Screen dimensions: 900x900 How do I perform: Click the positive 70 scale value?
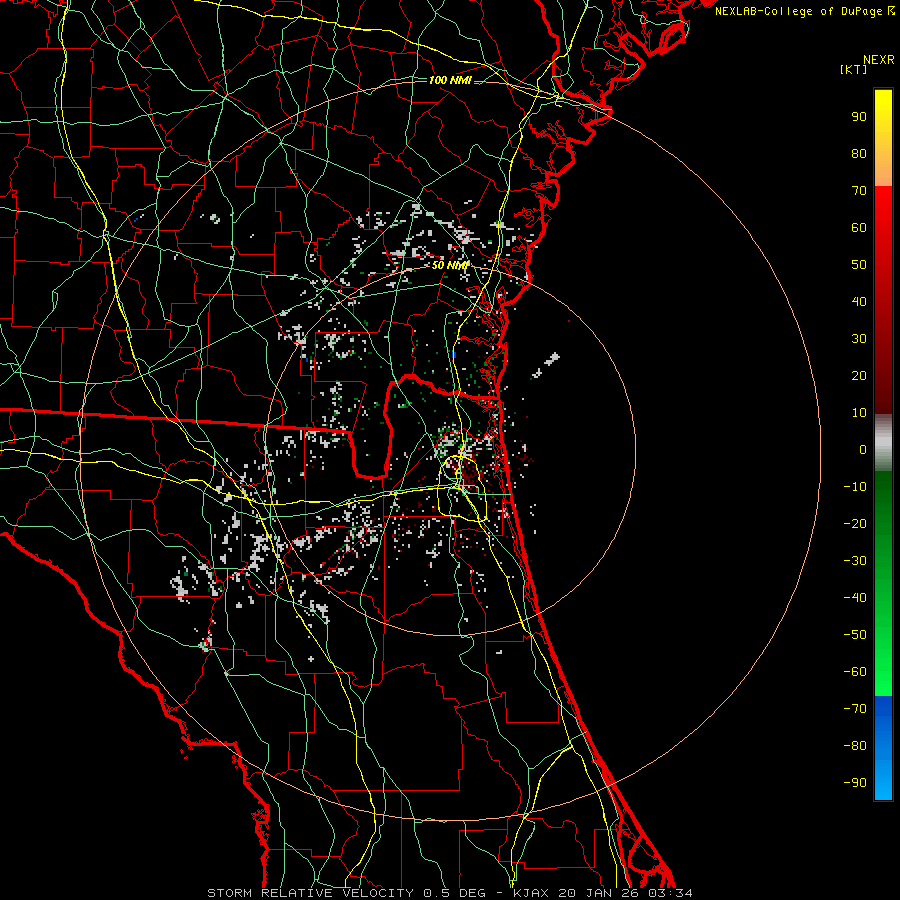tap(859, 191)
